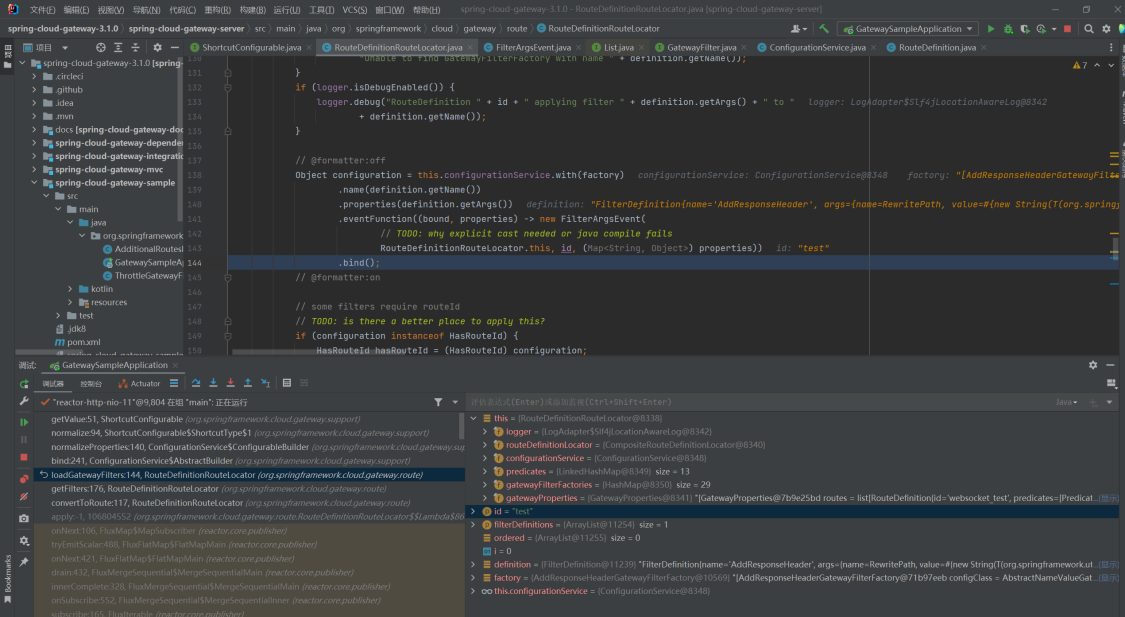1125x617 pixels.
Task: Click 'gateway' in the breadcrumb path
Action: point(479,29)
